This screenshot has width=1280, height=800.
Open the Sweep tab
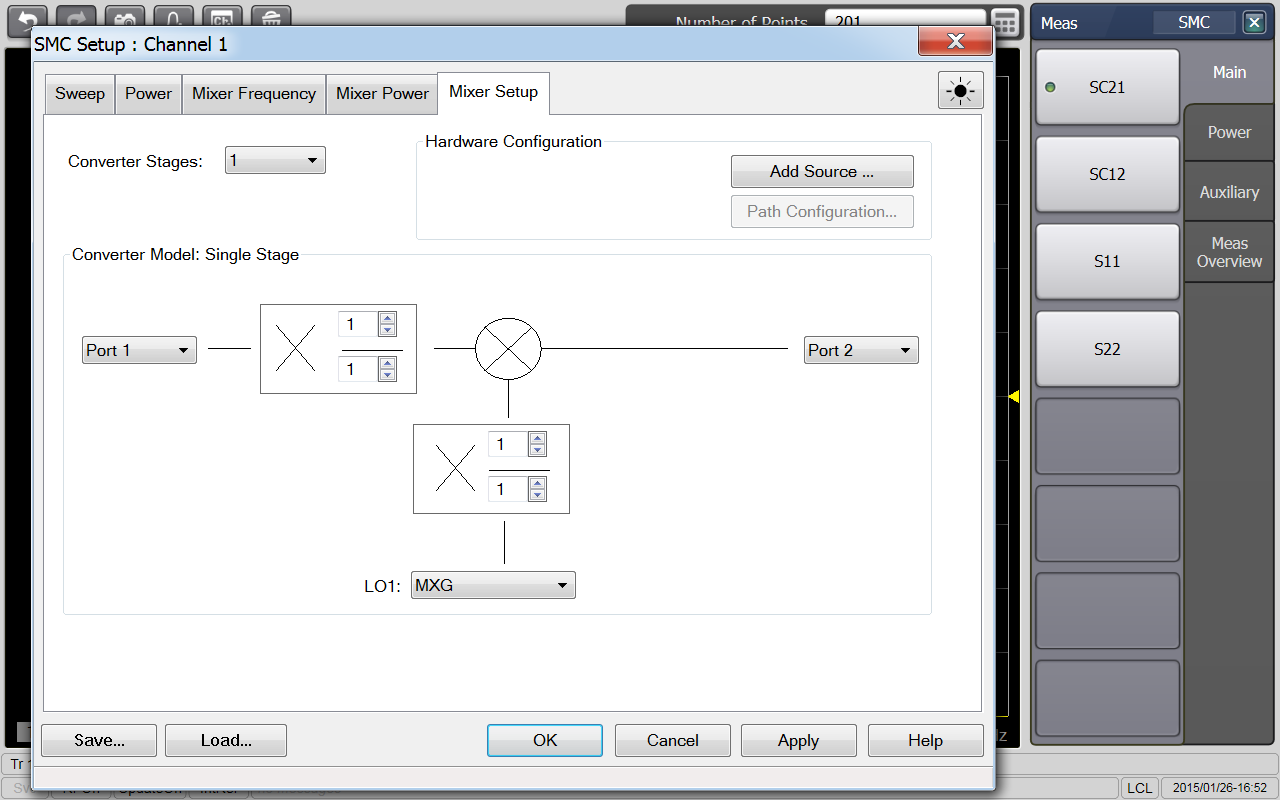[80, 94]
